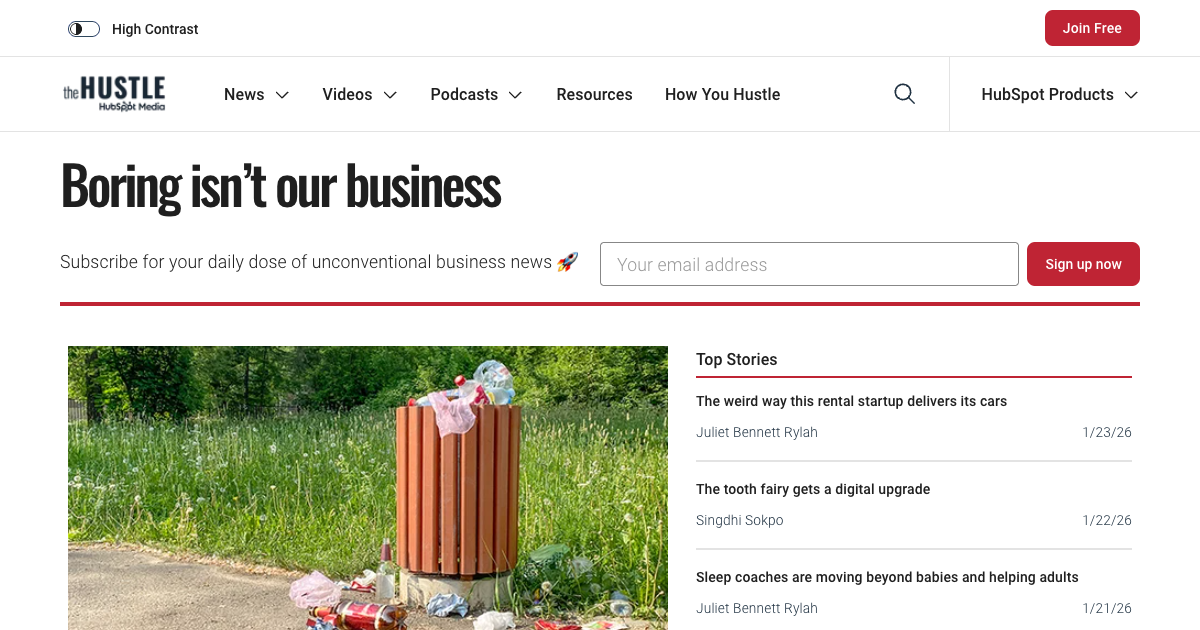Open the overflowing trash can article image
1200x630 pixels.
368,488
